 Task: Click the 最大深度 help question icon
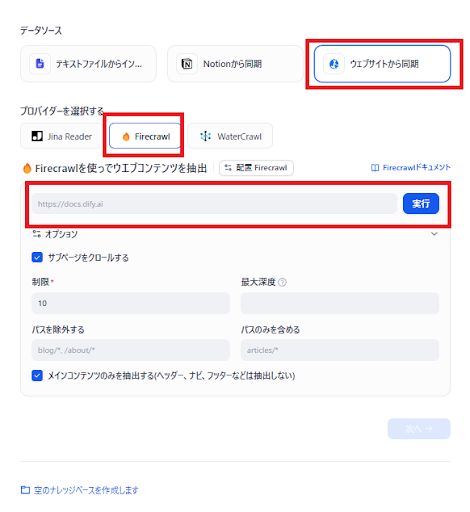click(x=282, y=282)
